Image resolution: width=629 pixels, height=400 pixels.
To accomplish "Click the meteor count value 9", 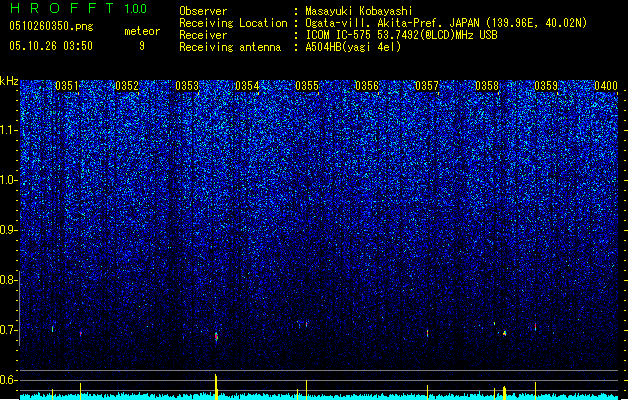I will tap(142, 46).
